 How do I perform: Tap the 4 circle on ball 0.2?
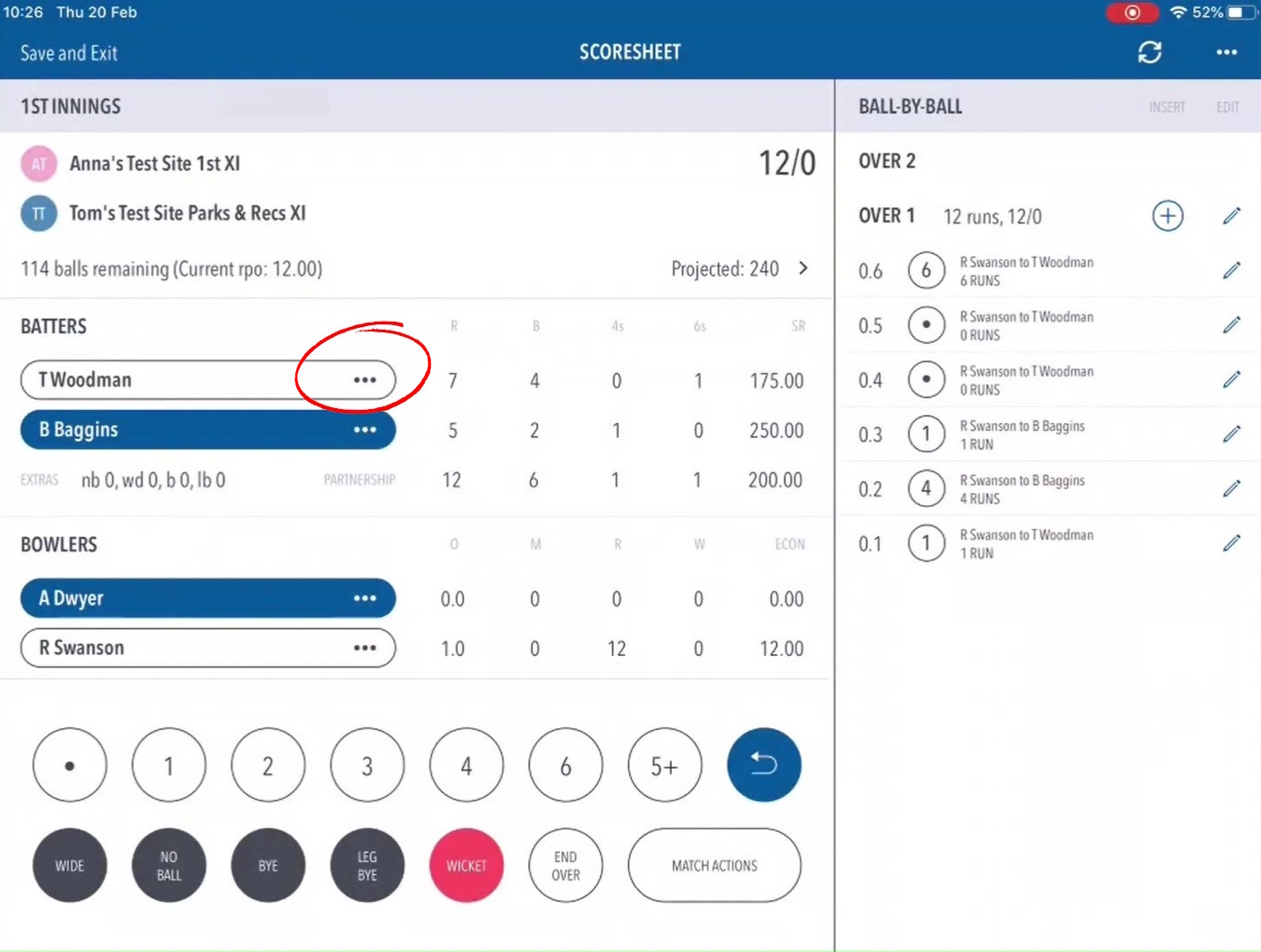pyautogui.click(x=926, y=489)
